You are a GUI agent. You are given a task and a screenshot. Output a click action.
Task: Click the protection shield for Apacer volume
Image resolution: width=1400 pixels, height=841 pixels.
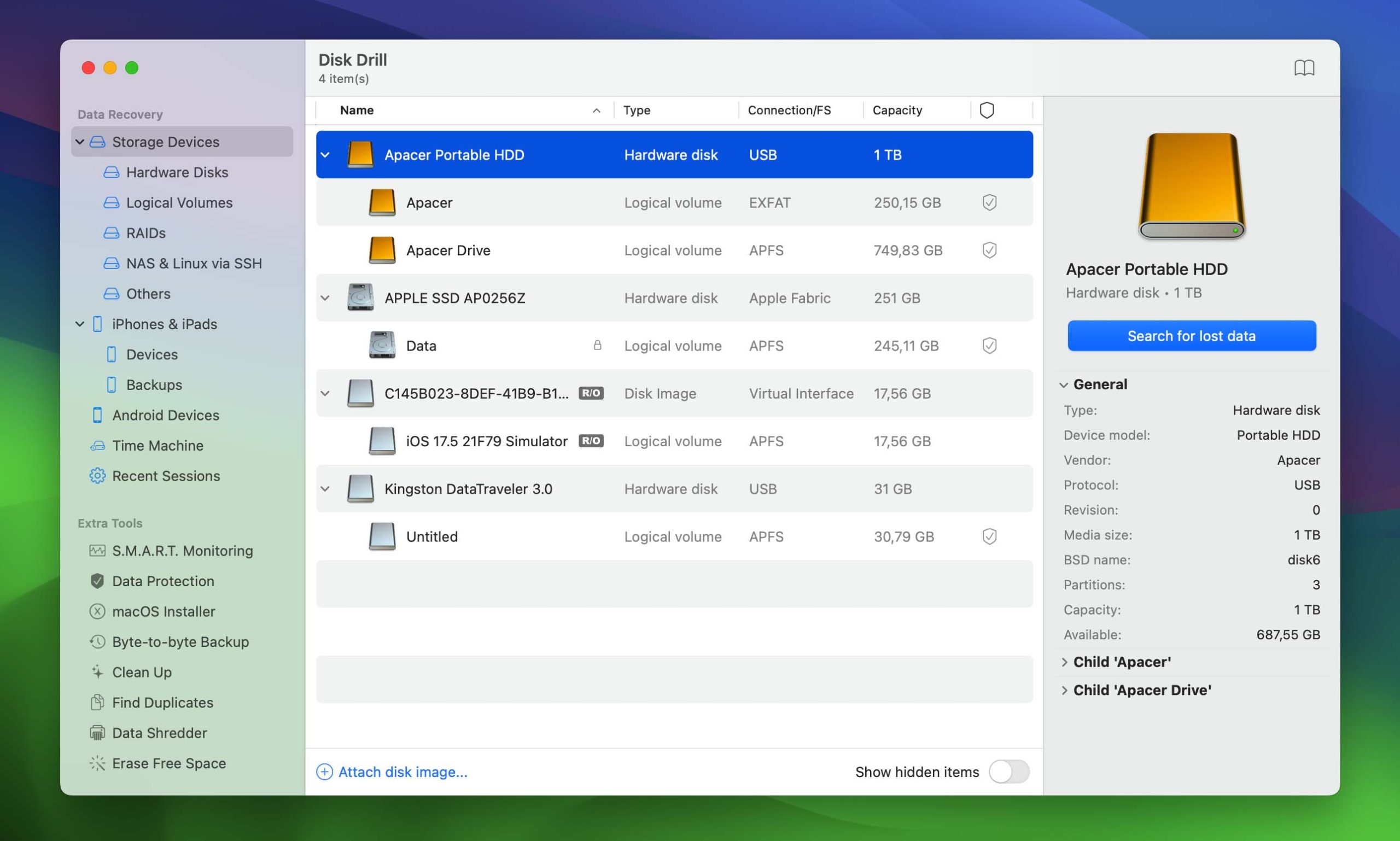(989, 202)
